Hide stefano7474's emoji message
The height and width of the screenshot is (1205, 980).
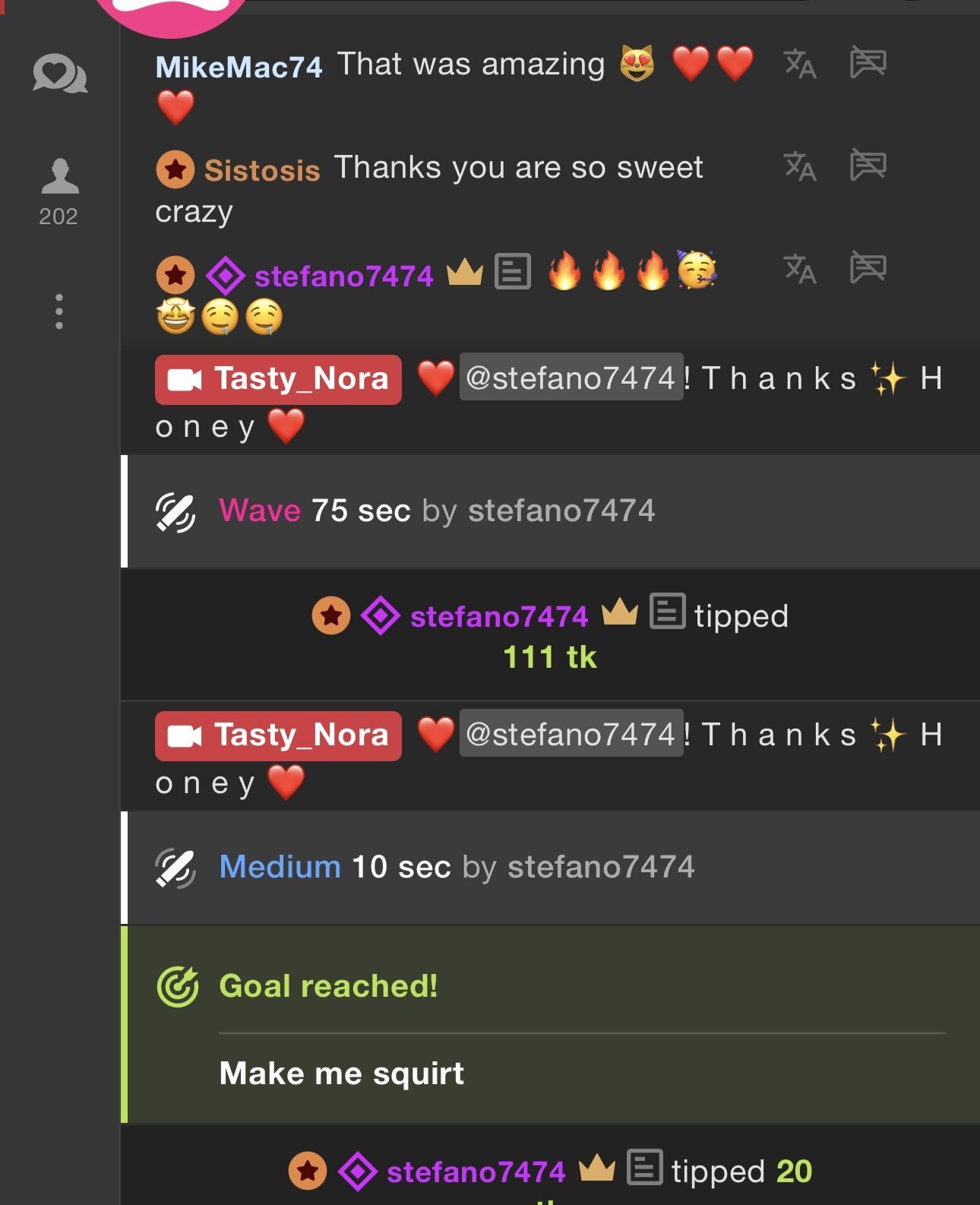(x=868, y=267)
